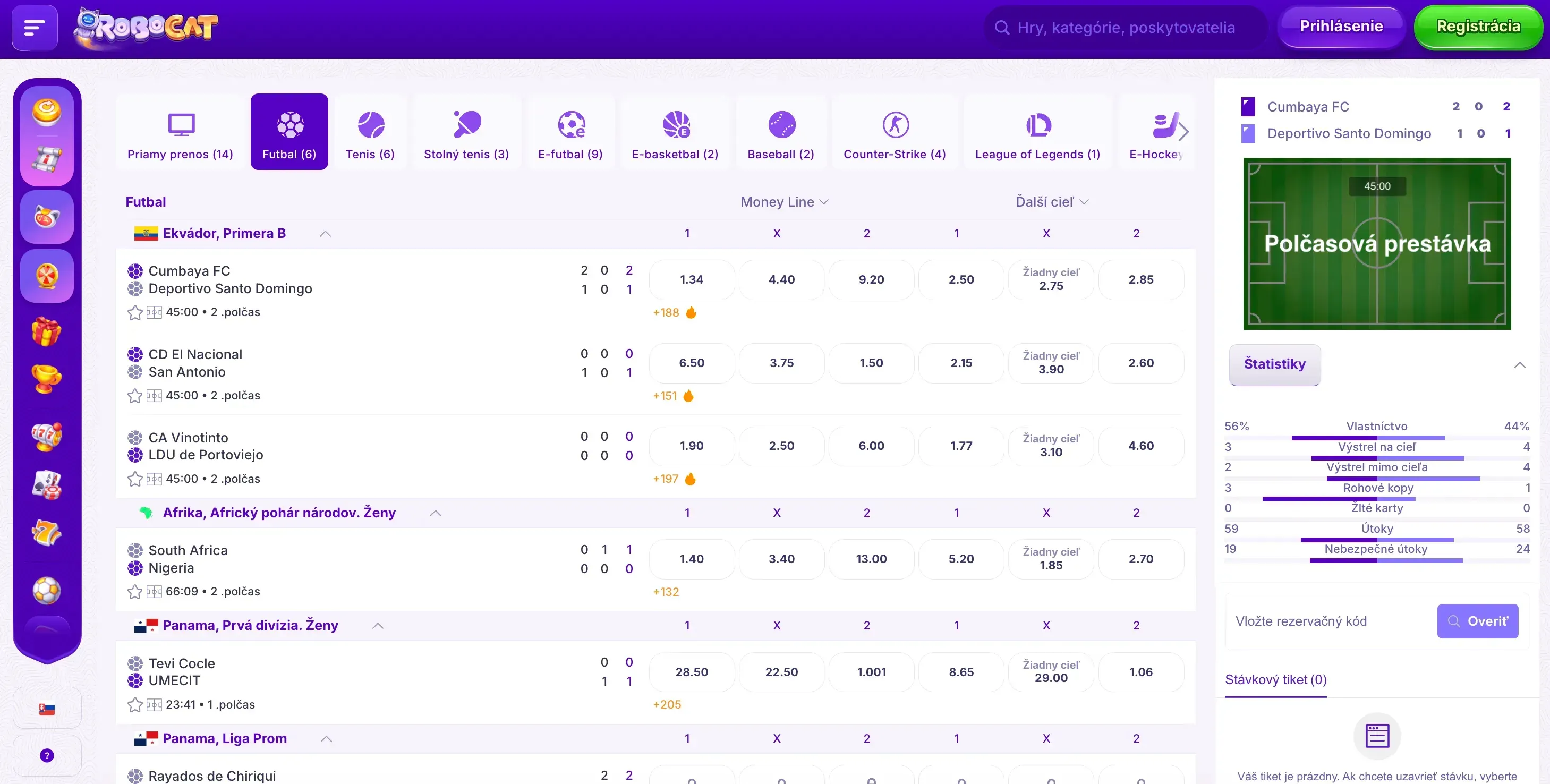1550x784 pixels.
Task: Open the Stávkový tiket (0) tab
Action: point(1275,680)
